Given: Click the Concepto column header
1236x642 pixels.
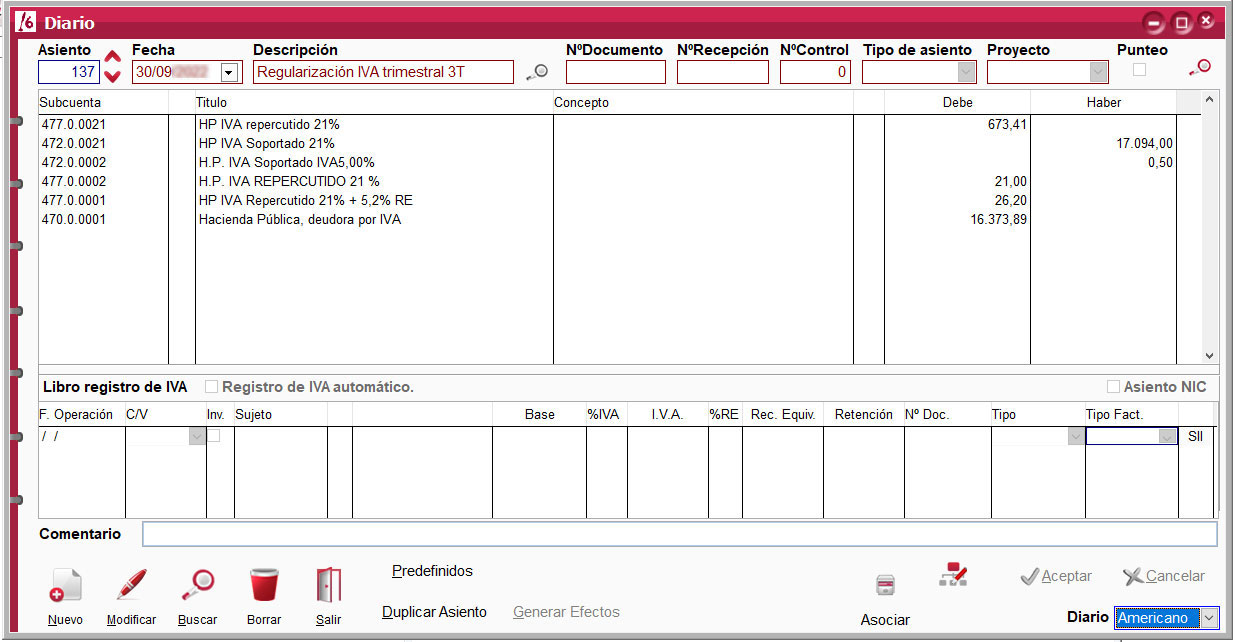Looking at the screenshot, I should pyautogui.click(x=703, y=103).
